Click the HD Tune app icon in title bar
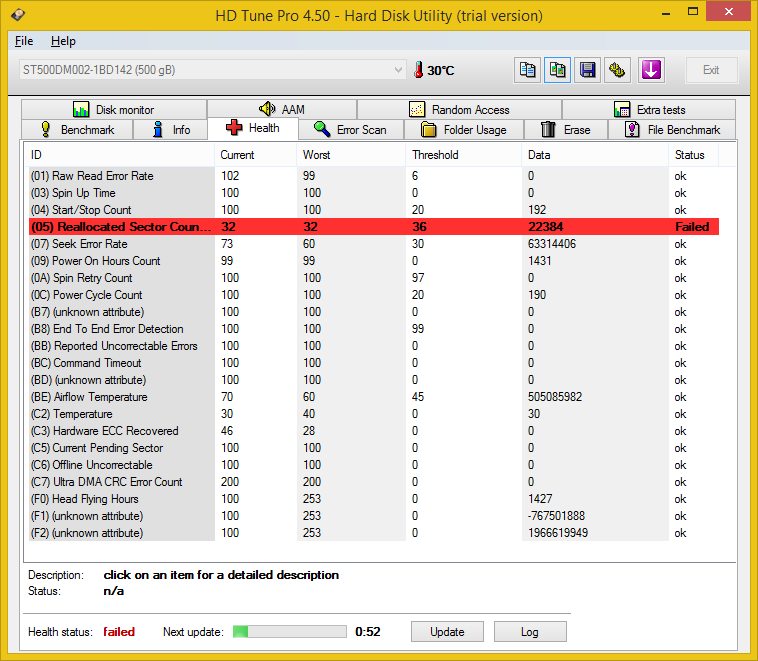The height and width of the screenshot is (661, 758). (x=18, y=15)
